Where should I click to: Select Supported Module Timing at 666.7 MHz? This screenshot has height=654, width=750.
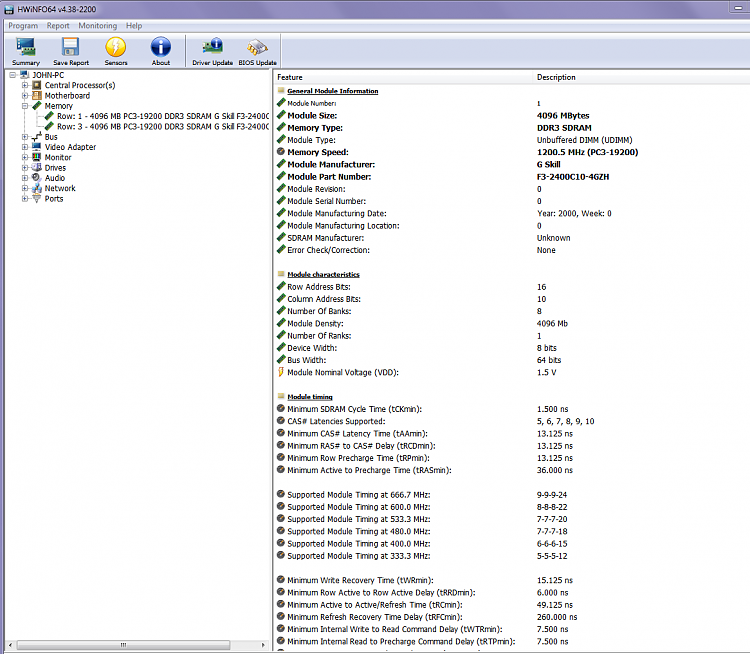[512, 495]
